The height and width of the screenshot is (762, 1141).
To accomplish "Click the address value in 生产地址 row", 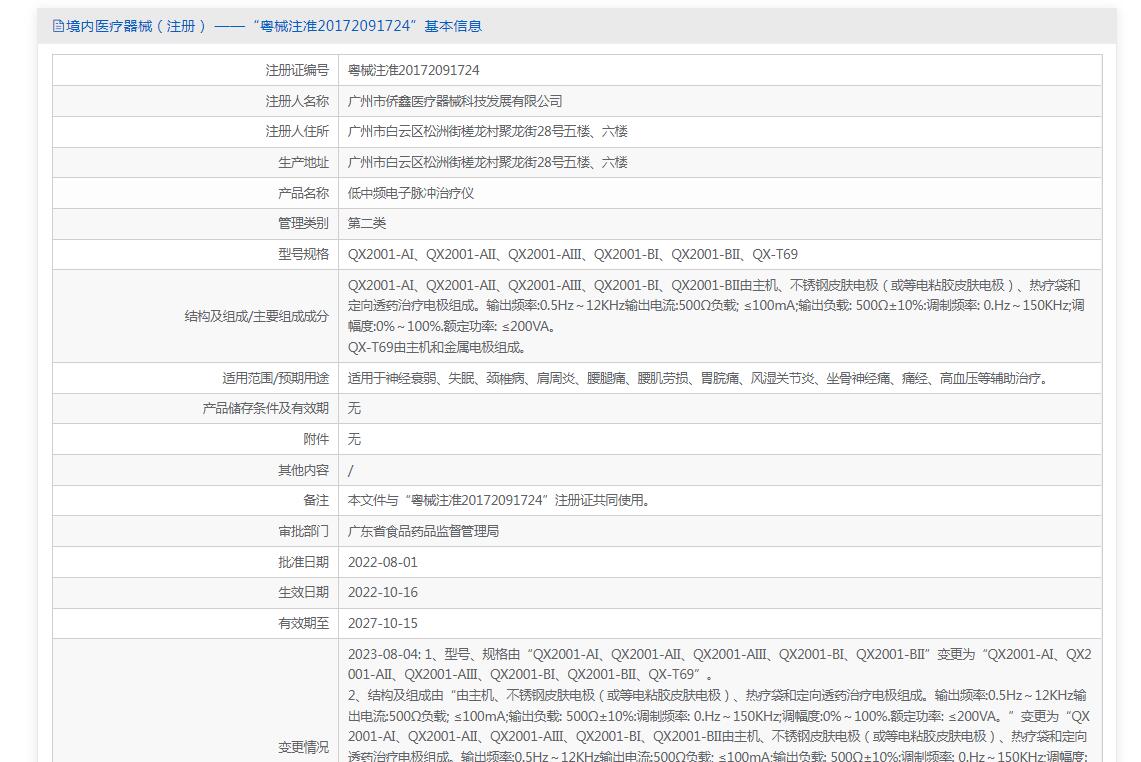I will point(487,162).
